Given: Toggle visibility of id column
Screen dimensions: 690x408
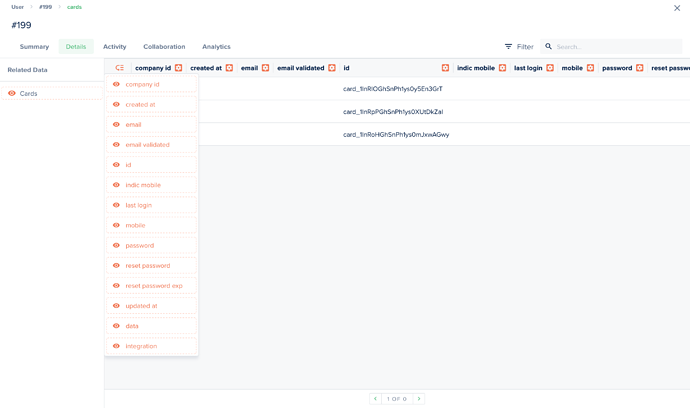Looking at the screenshot, I should click(116, 165).
